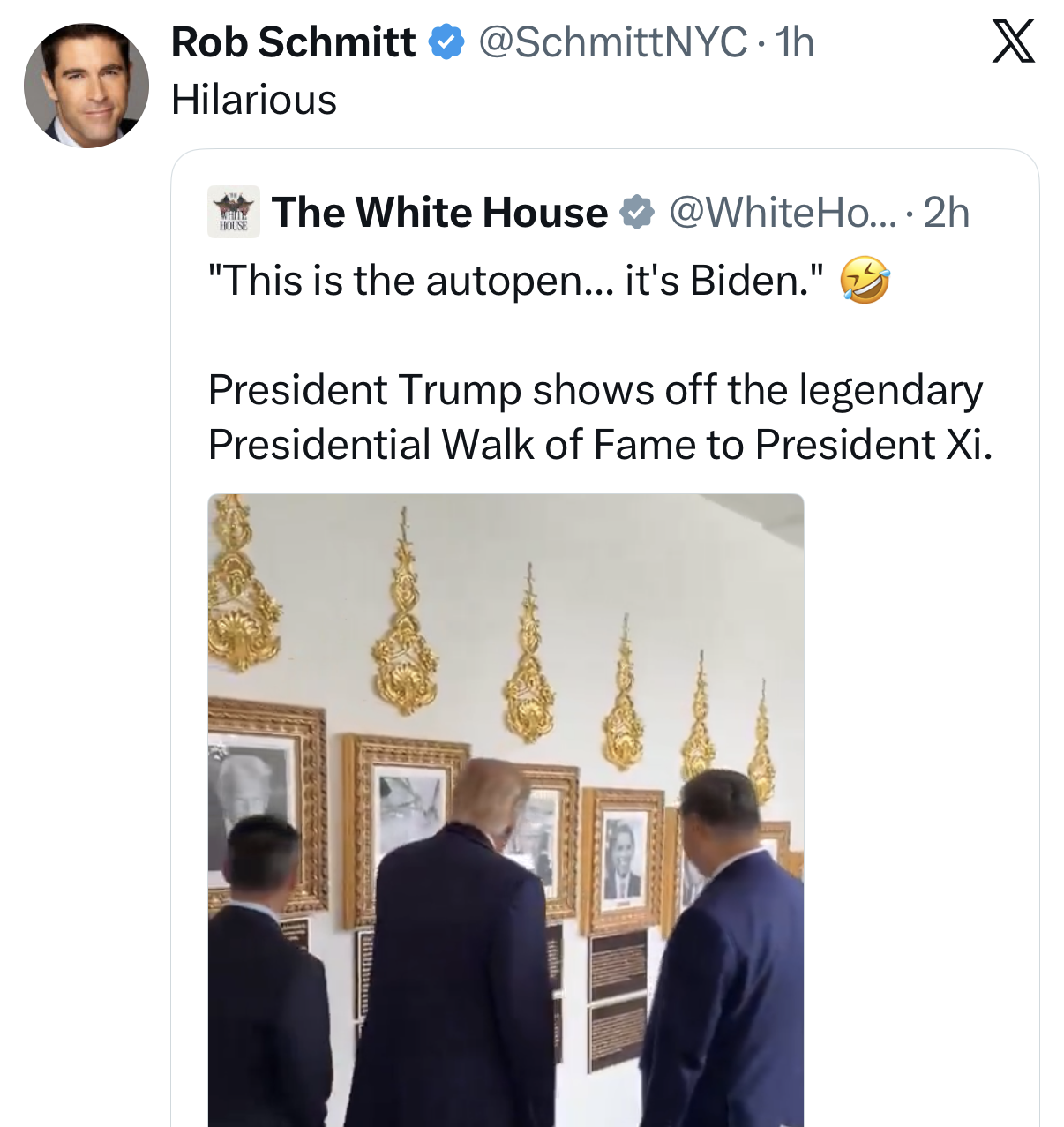Click Rob Schmitt's blue verified badge
Image resolution: width=1064 pixels, height=1127 pixels.
[x=446, y=42]
